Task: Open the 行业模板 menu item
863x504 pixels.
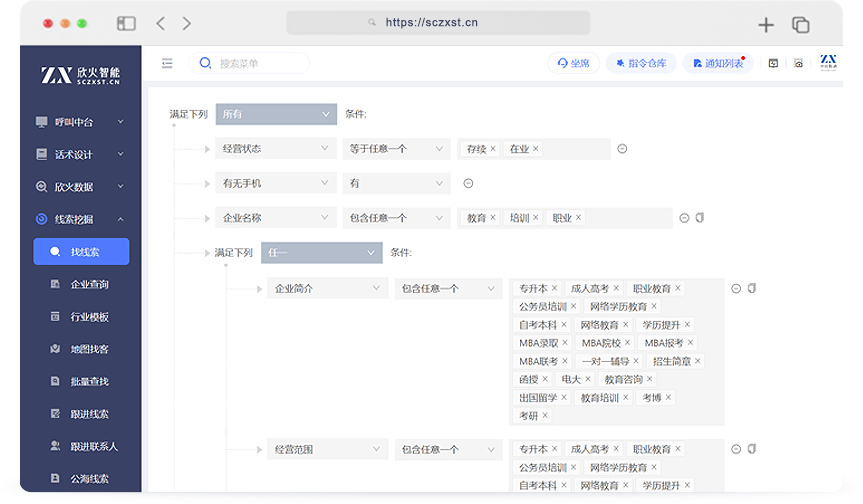Action: coord(89,317)
